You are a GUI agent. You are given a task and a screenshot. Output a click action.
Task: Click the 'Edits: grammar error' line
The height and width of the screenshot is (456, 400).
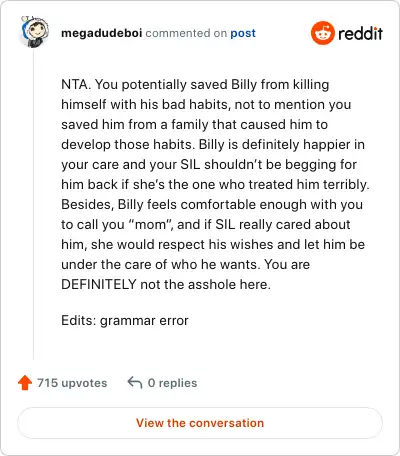coord(125,321)
